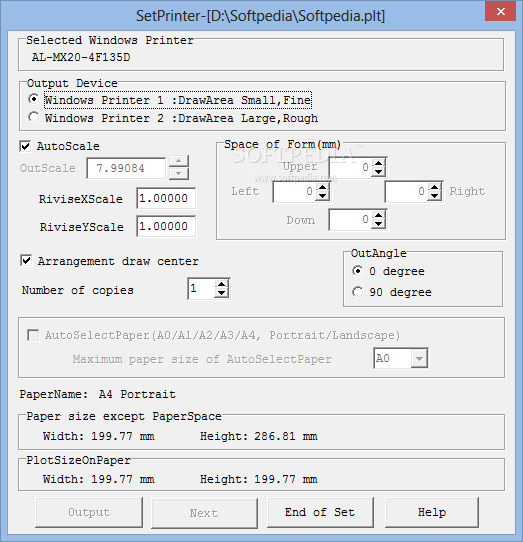
Task: Open Help for SetPrinter
Action: pos(432,512)
